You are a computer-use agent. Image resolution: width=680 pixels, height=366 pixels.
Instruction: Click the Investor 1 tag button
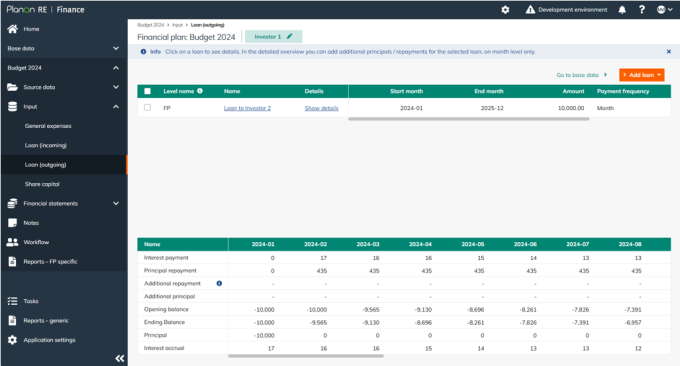click(x=273, y=36)
